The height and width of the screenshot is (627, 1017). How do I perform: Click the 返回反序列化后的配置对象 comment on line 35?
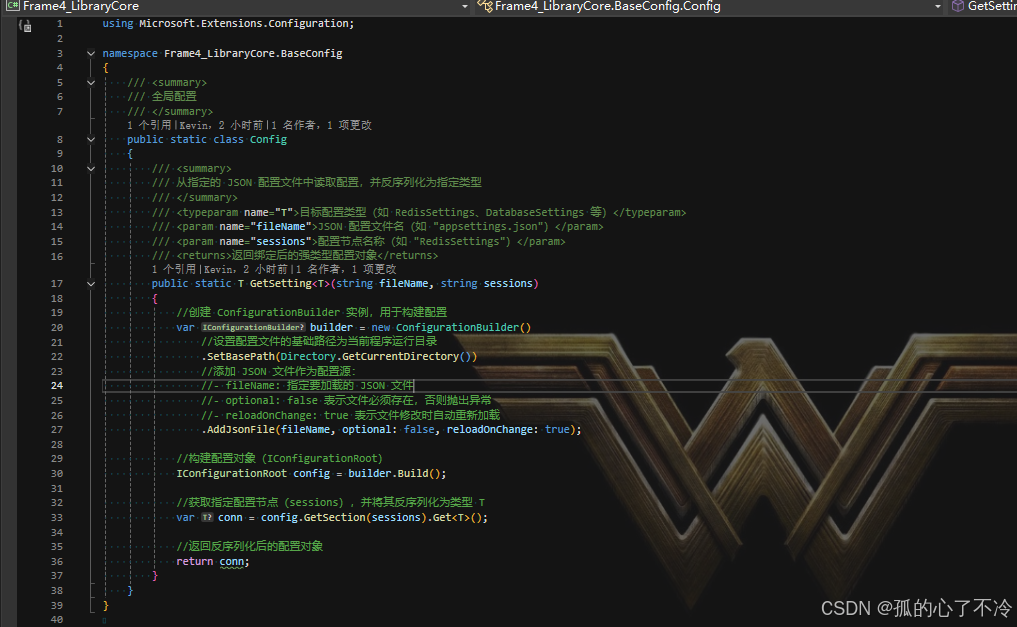coord(250,546)
